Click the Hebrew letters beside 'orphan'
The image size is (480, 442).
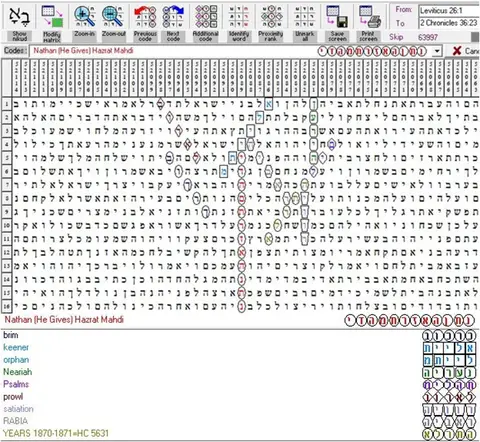click(449, 360)
